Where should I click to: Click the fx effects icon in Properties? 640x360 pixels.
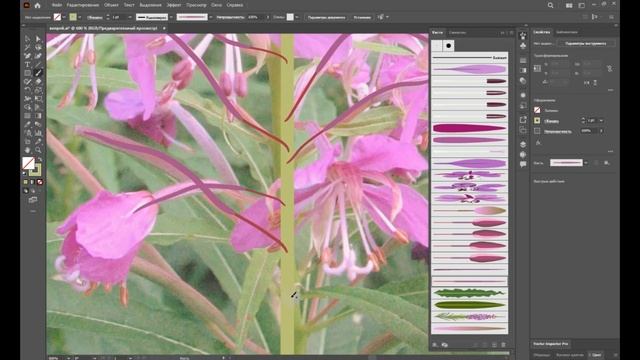pos(538,143)
